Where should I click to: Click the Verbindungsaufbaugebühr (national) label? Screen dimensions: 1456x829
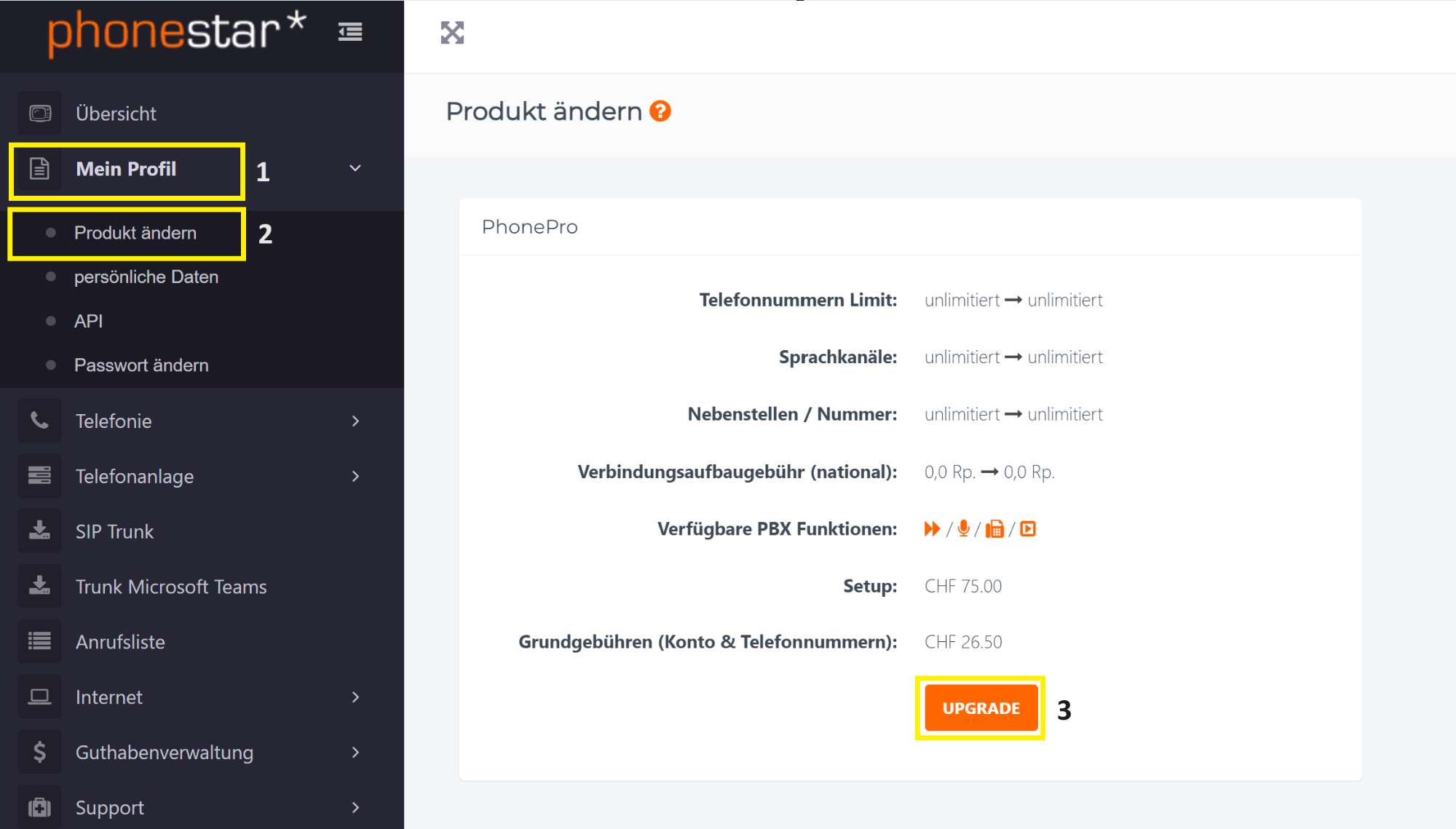pos(737,472)
